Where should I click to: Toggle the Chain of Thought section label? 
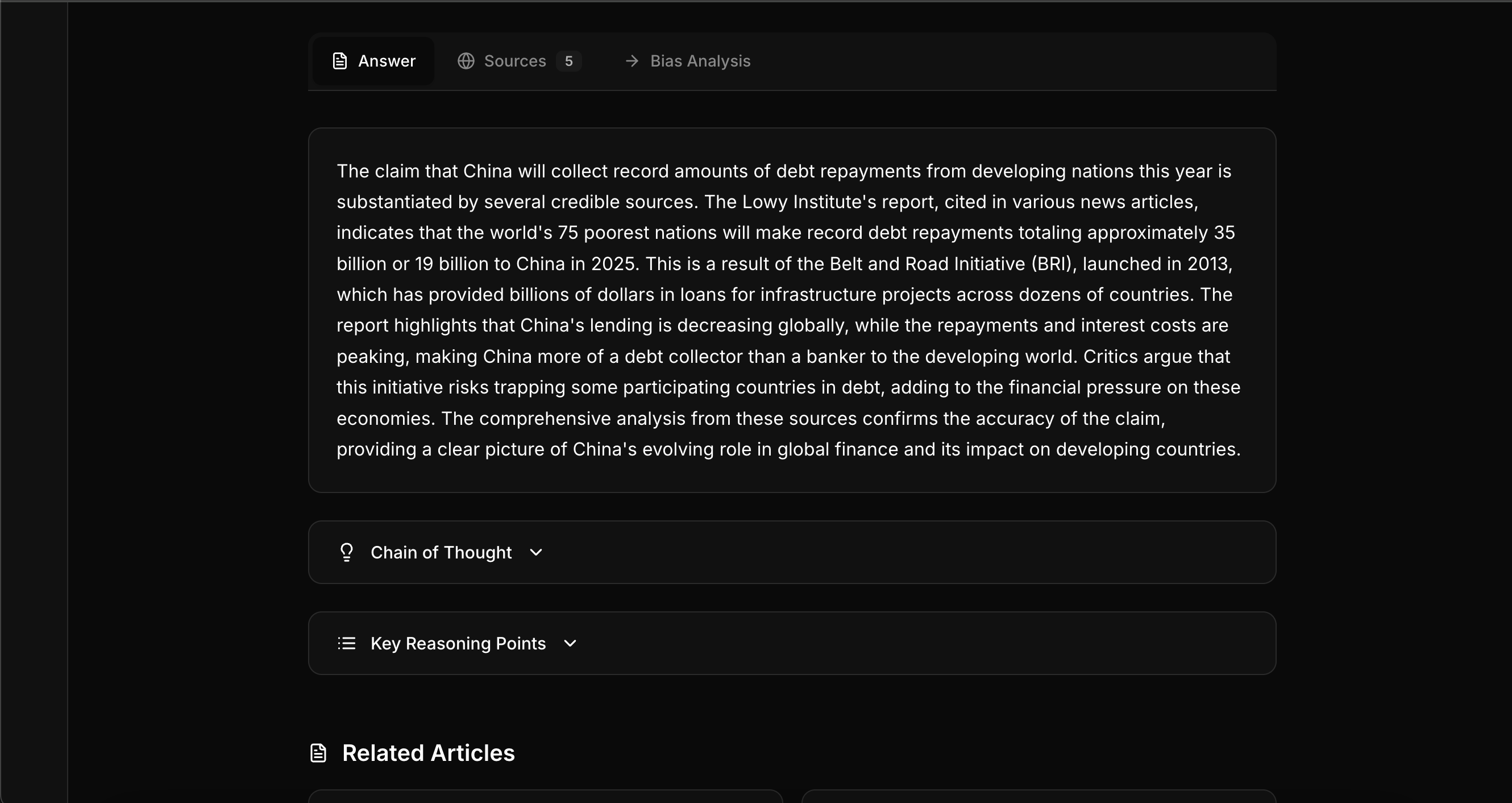(441, 552)
